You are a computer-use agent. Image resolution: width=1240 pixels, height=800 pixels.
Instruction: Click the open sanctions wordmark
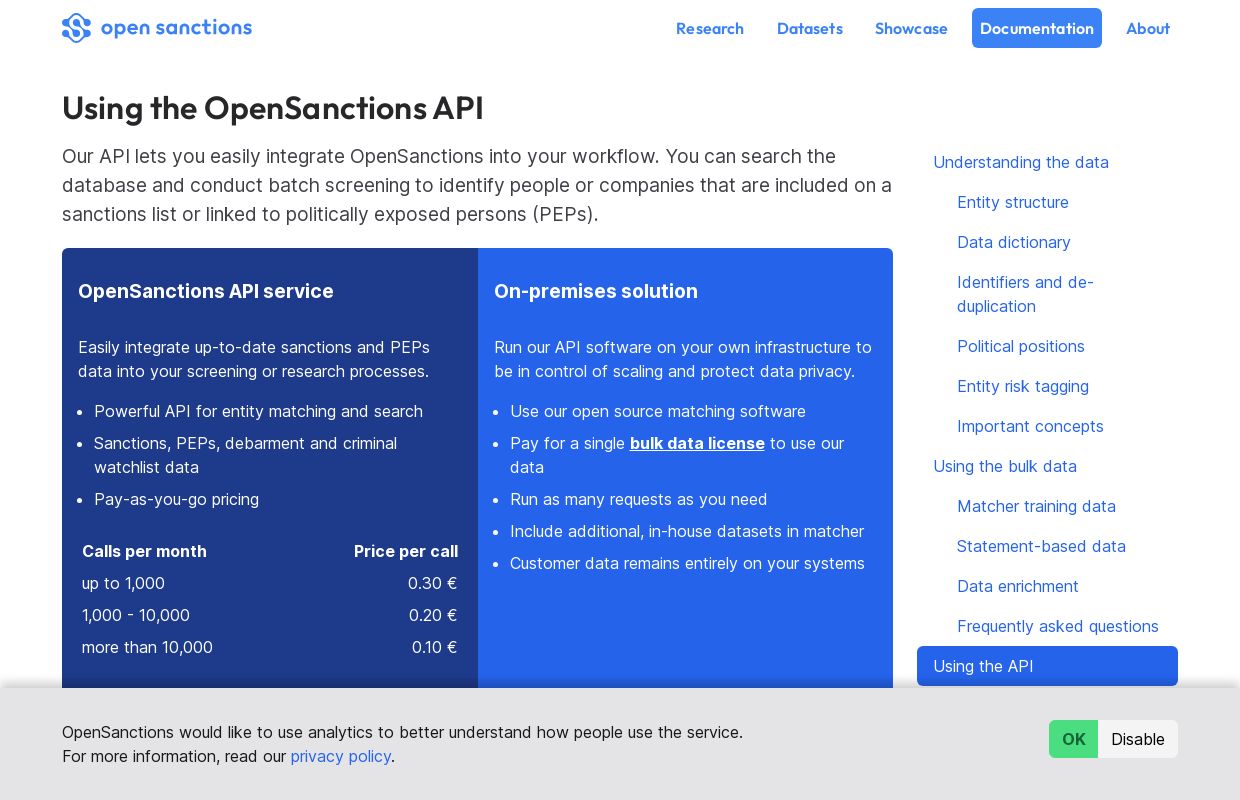click(x=176, y=28)
